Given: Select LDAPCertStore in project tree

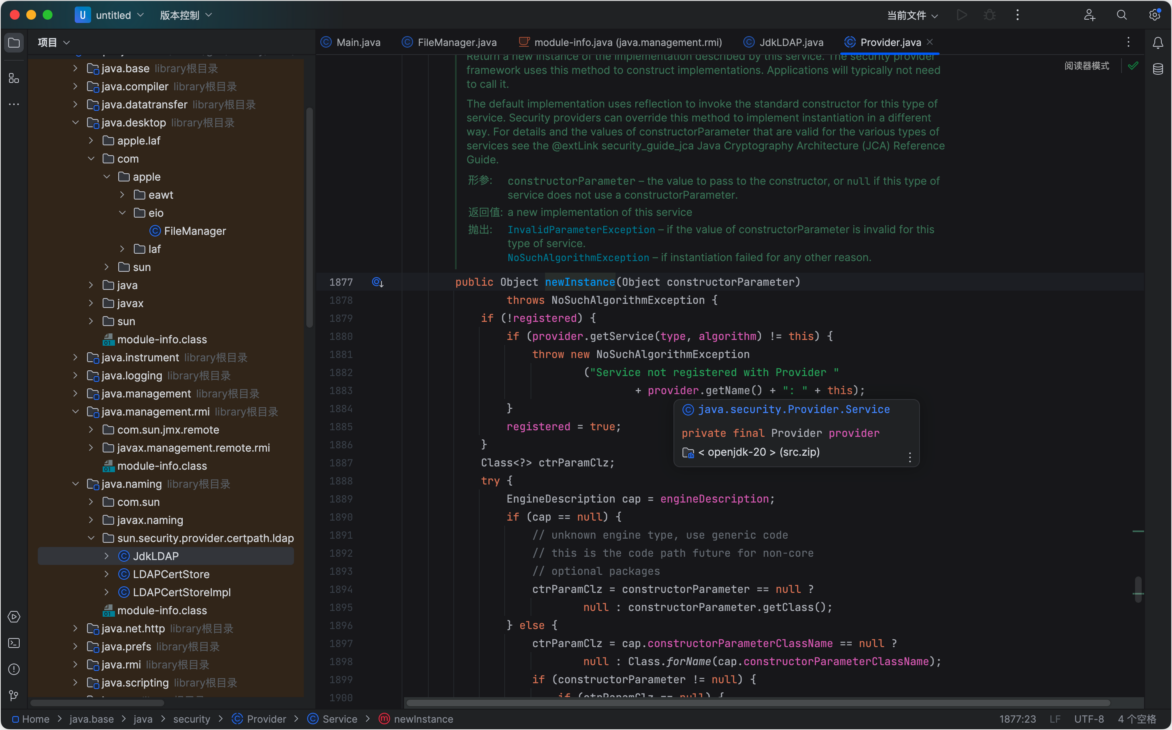Looking at the screenshot, I should click(x=164, y=575).
